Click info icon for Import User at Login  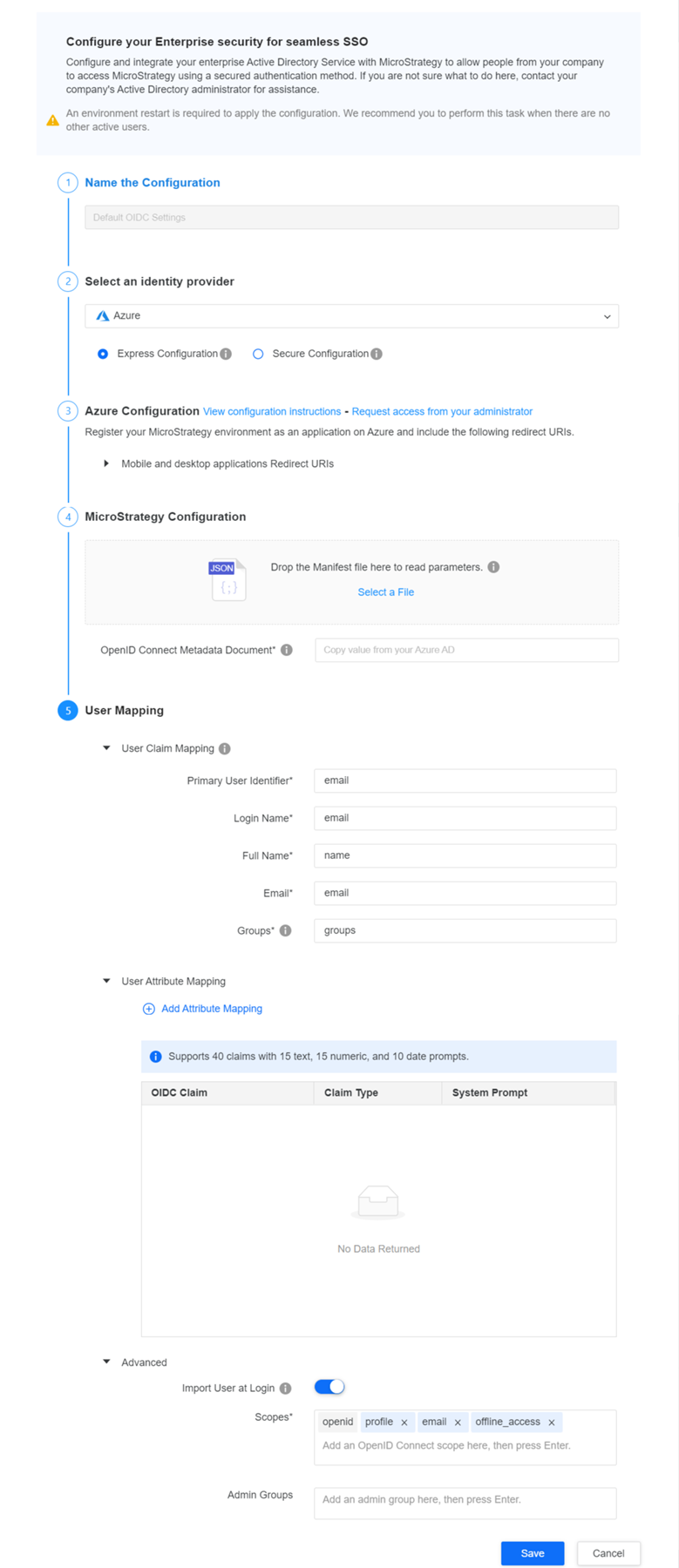point(285,1388)
